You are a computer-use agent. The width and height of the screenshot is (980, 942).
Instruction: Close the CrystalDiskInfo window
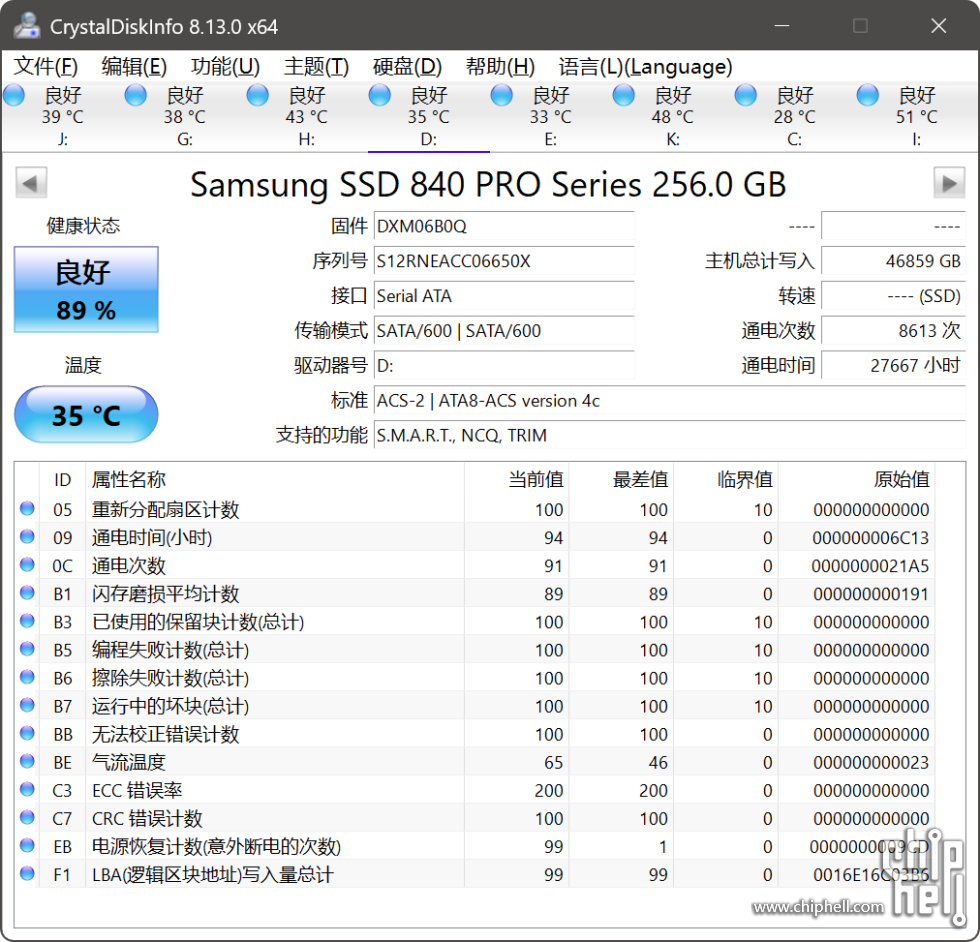(938, 26)
